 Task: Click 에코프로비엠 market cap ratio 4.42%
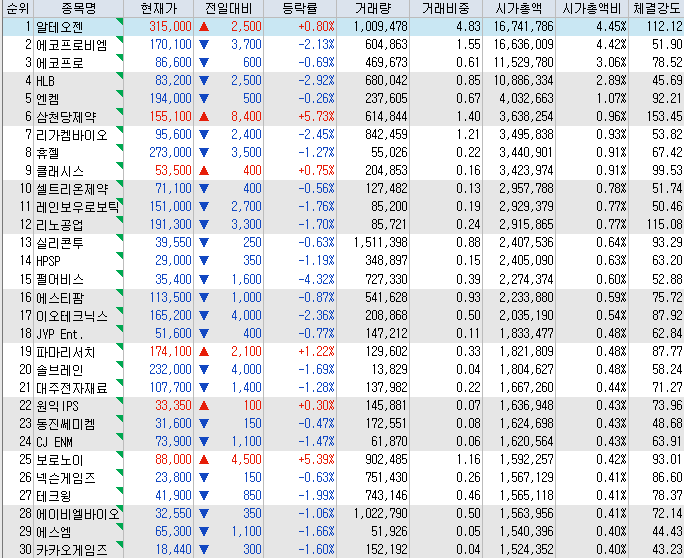coord(611,44)
